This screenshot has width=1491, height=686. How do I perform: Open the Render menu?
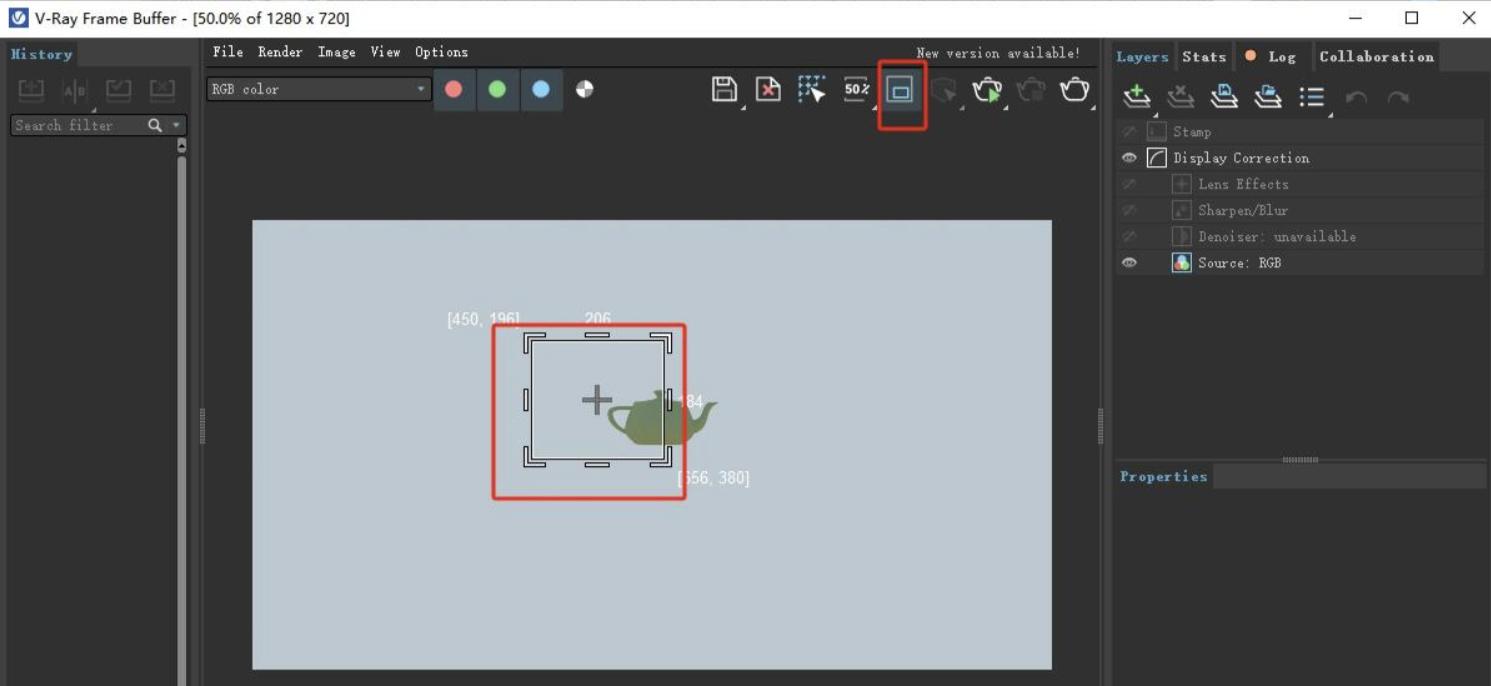(x=280, y=52)
